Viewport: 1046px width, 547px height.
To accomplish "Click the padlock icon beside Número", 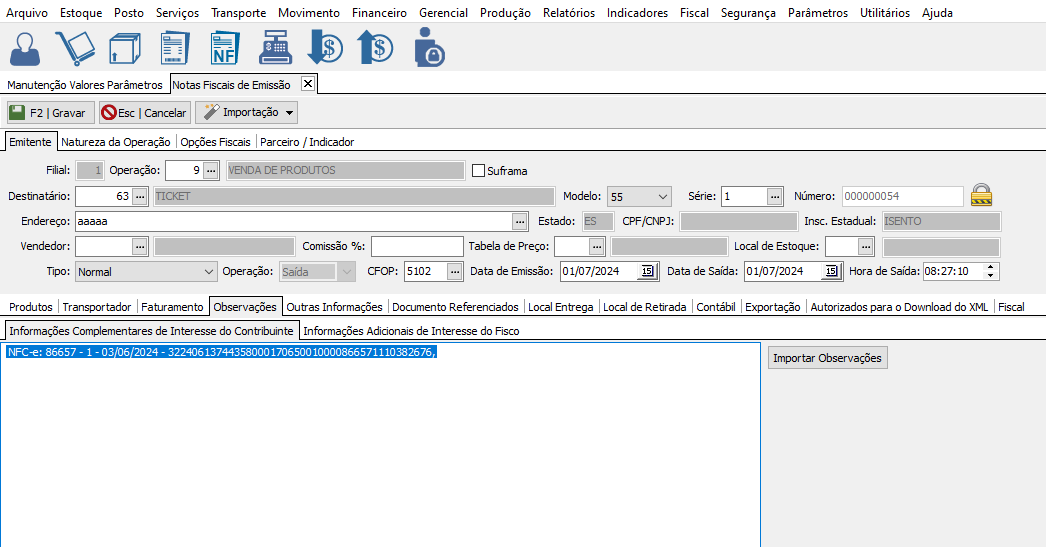I will tap(981, 196).
